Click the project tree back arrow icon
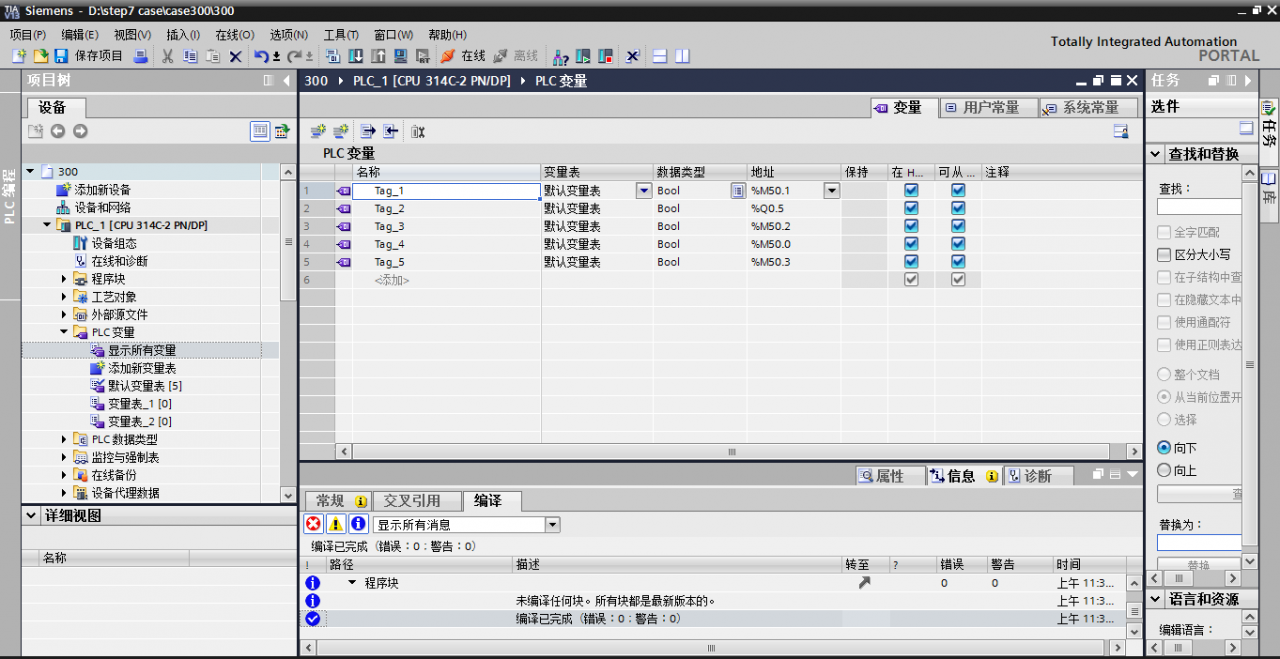Image resolution: width=1280 pixels, height=659 pixels. tap(58, 131)
